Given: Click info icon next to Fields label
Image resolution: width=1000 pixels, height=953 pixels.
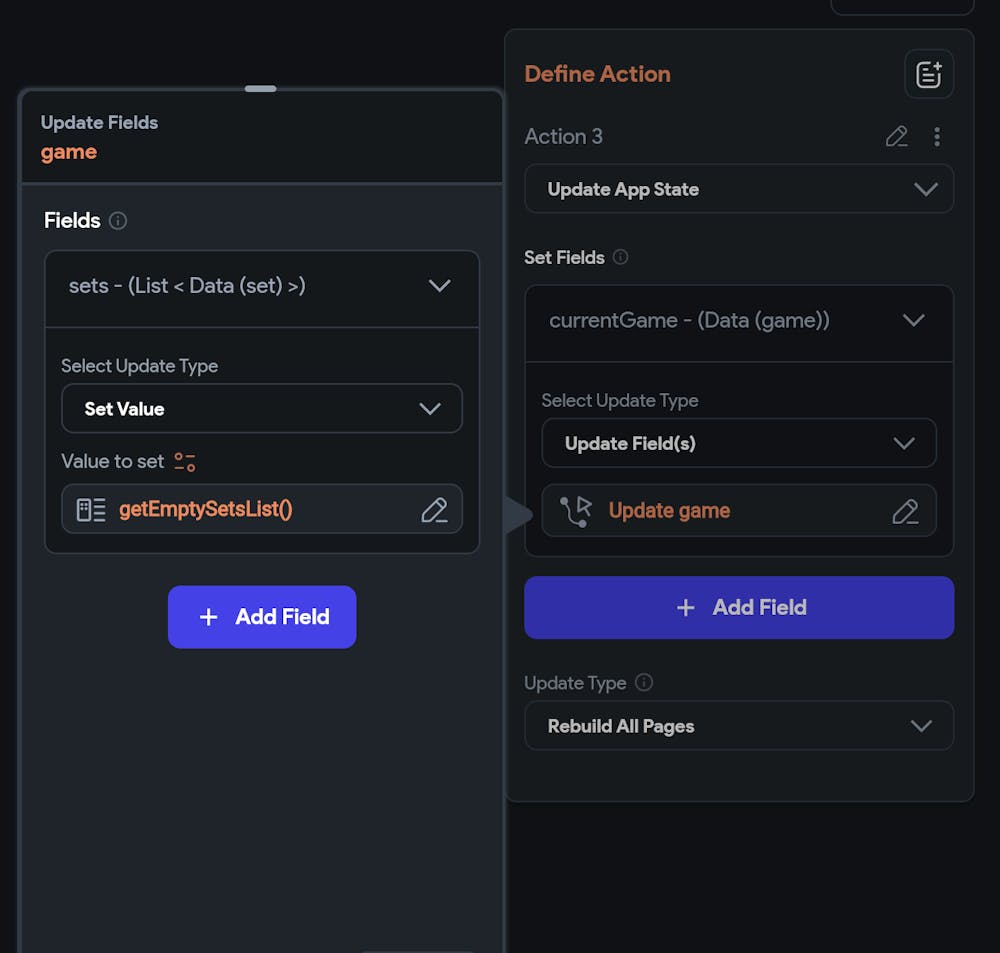Looking at the screenshot, I should click(x=118, y=221).
